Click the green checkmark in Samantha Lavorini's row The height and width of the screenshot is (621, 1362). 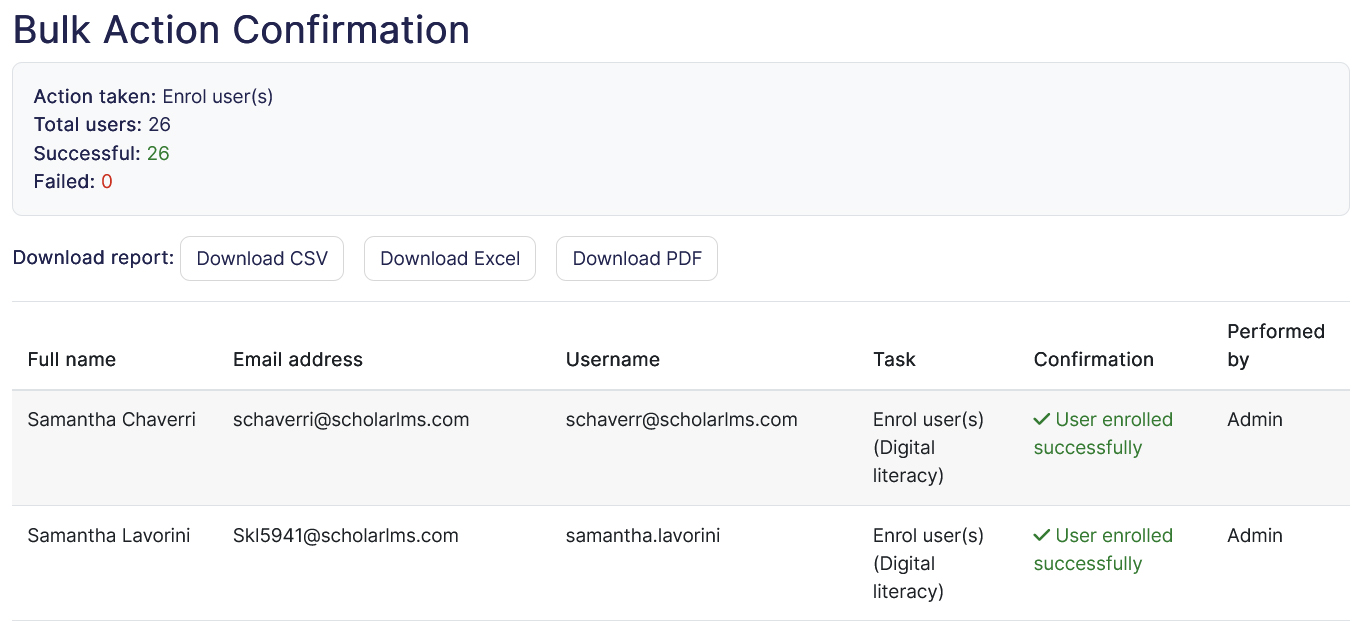pyautogui.click(x=1040, y=535)
